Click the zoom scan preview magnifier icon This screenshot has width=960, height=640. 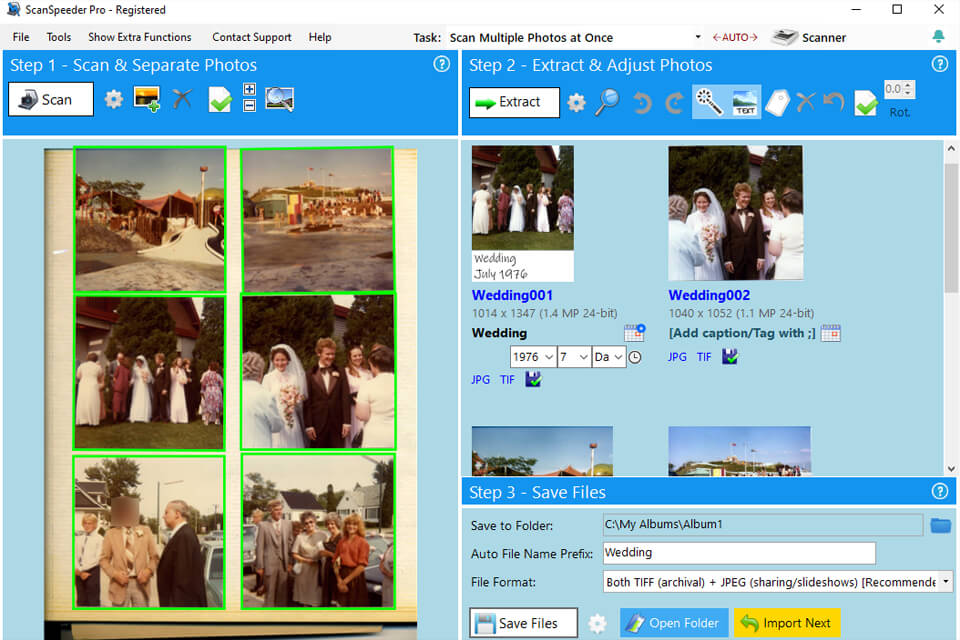point(279,99)
